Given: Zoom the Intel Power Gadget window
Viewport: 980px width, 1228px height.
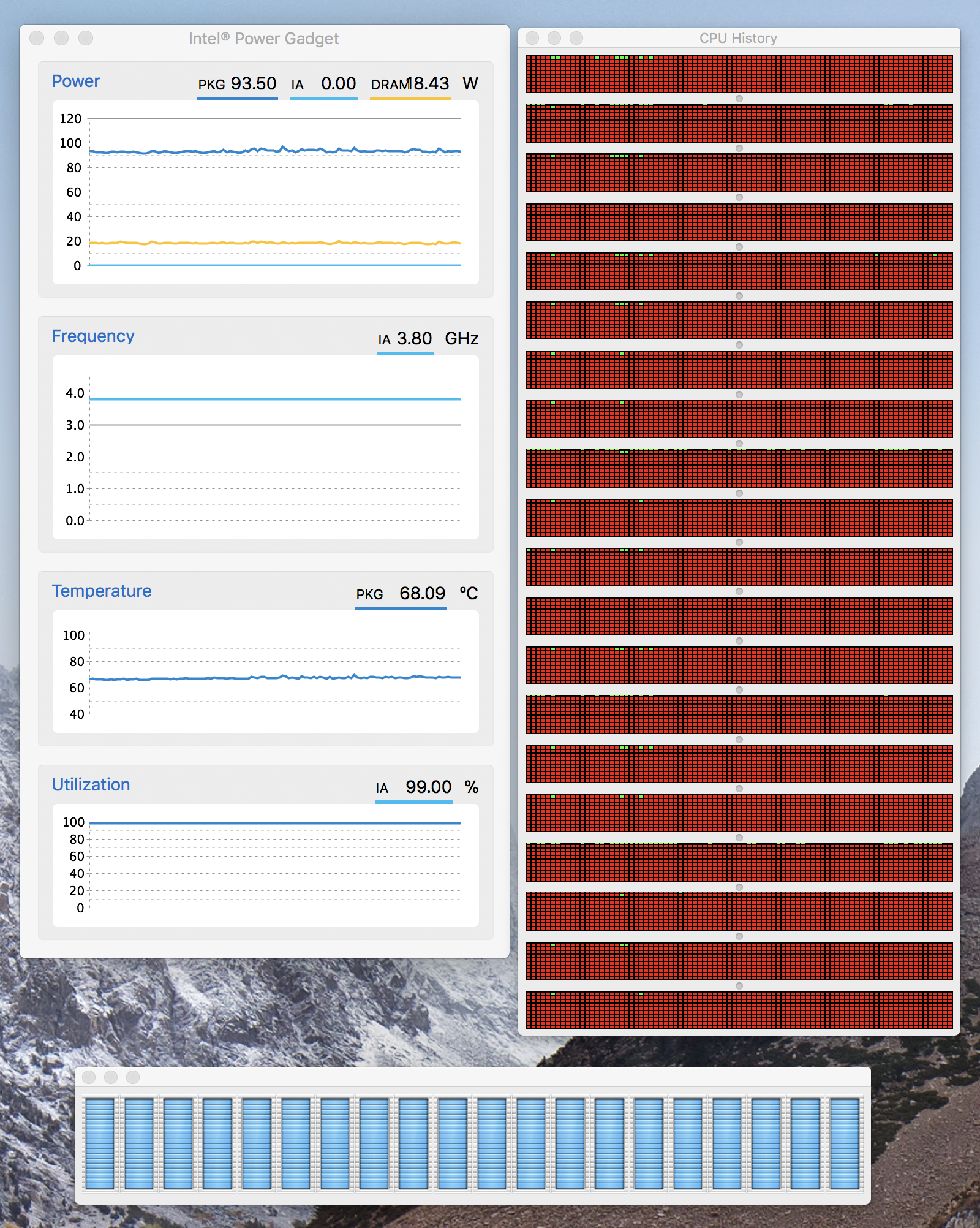Looking at the screenshot, I should tap(86, 38).
